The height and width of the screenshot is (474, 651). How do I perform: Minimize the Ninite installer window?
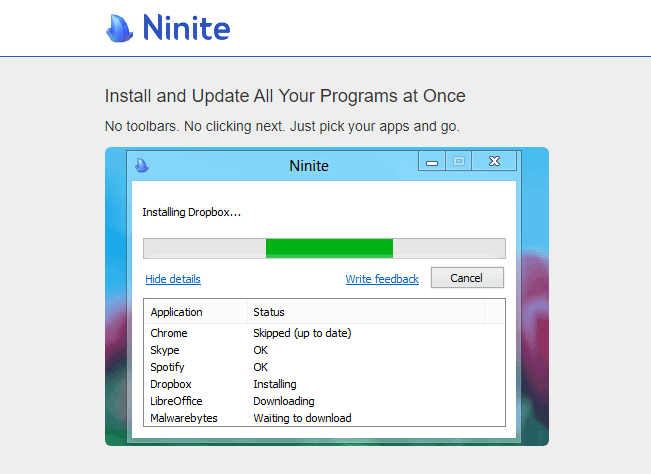tap(432, 161)
